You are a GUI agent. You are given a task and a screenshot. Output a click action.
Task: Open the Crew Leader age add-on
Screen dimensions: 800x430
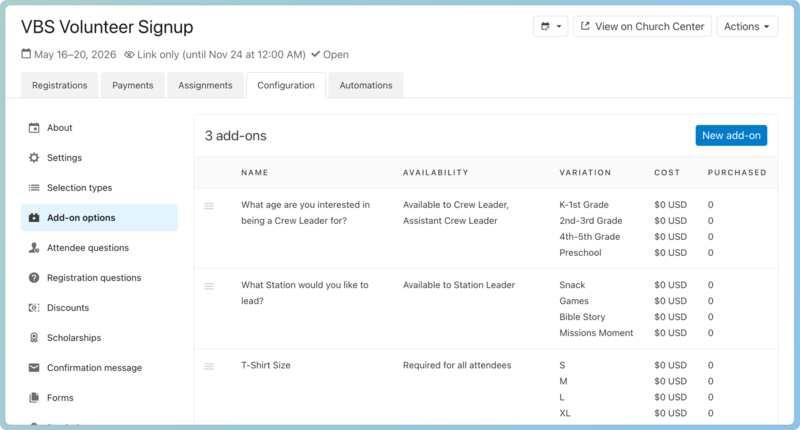point(305,213)
